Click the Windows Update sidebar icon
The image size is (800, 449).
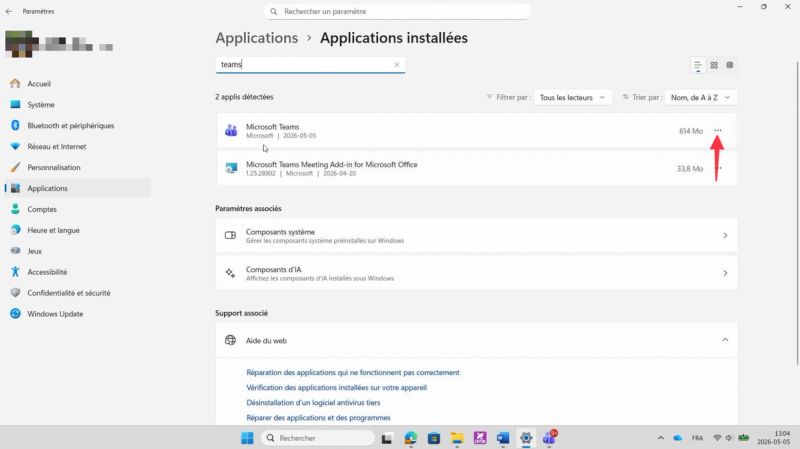coord(15,314)
